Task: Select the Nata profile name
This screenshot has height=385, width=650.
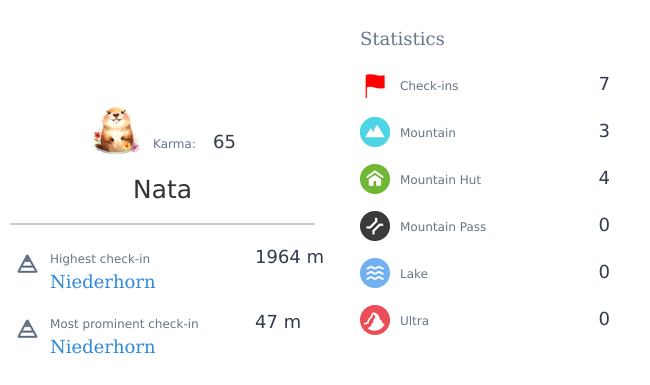Action: 162,190
